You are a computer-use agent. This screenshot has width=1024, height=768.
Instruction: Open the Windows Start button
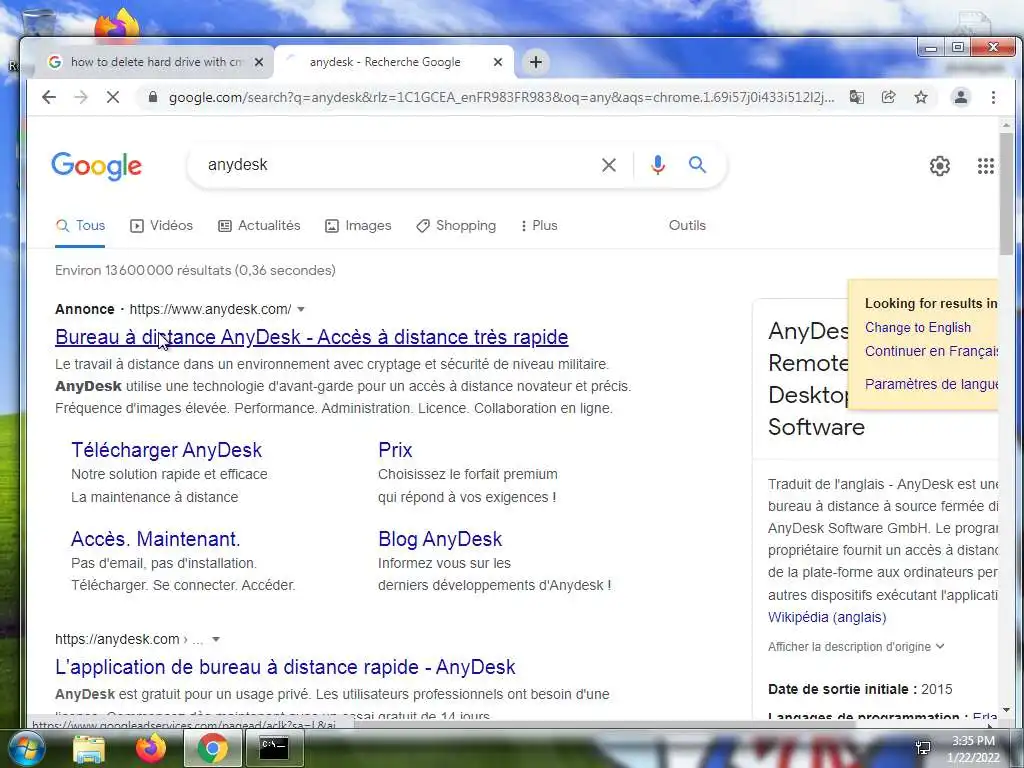[25, 748]
